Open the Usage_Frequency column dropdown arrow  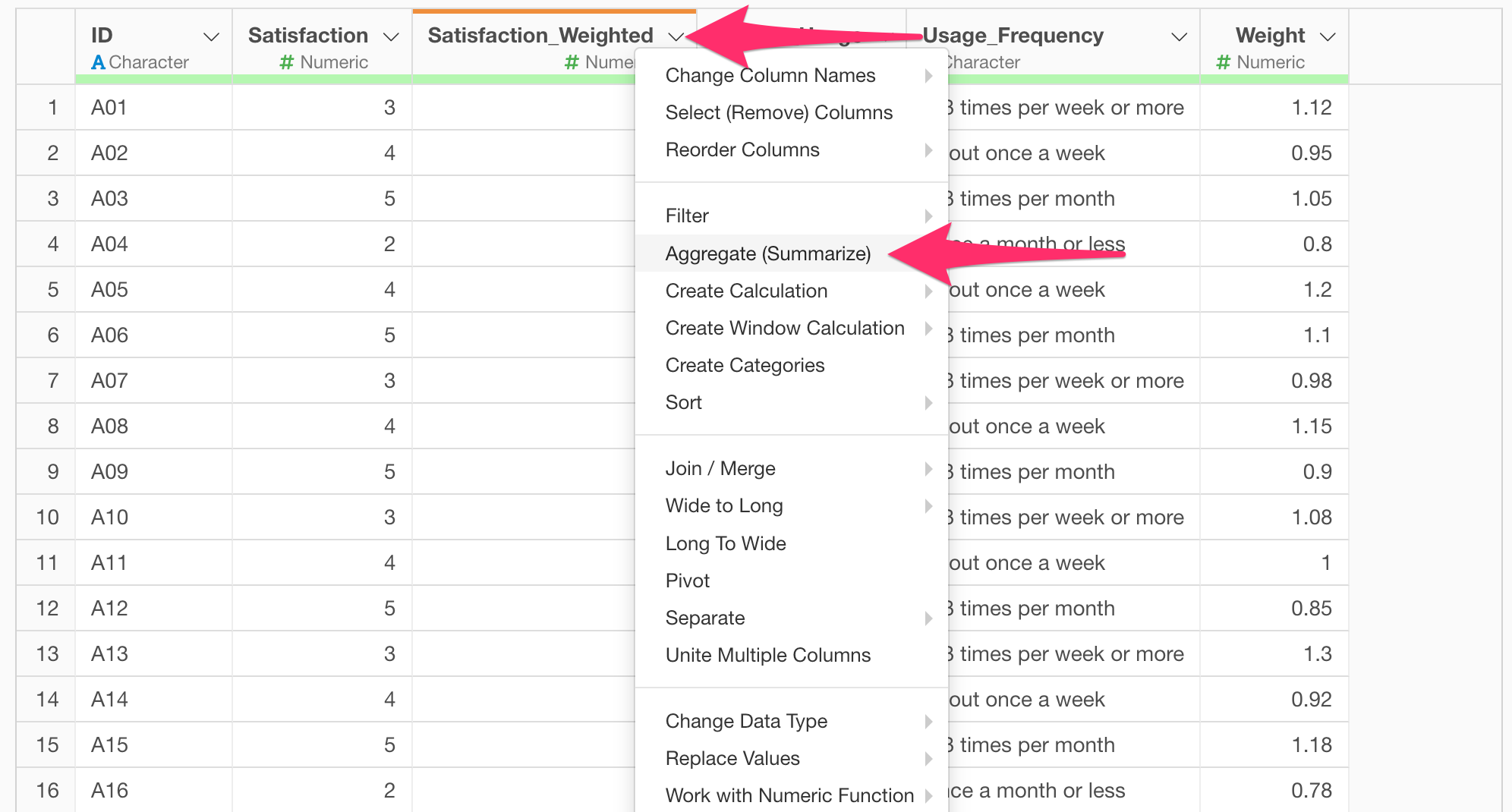[1179, 37]
